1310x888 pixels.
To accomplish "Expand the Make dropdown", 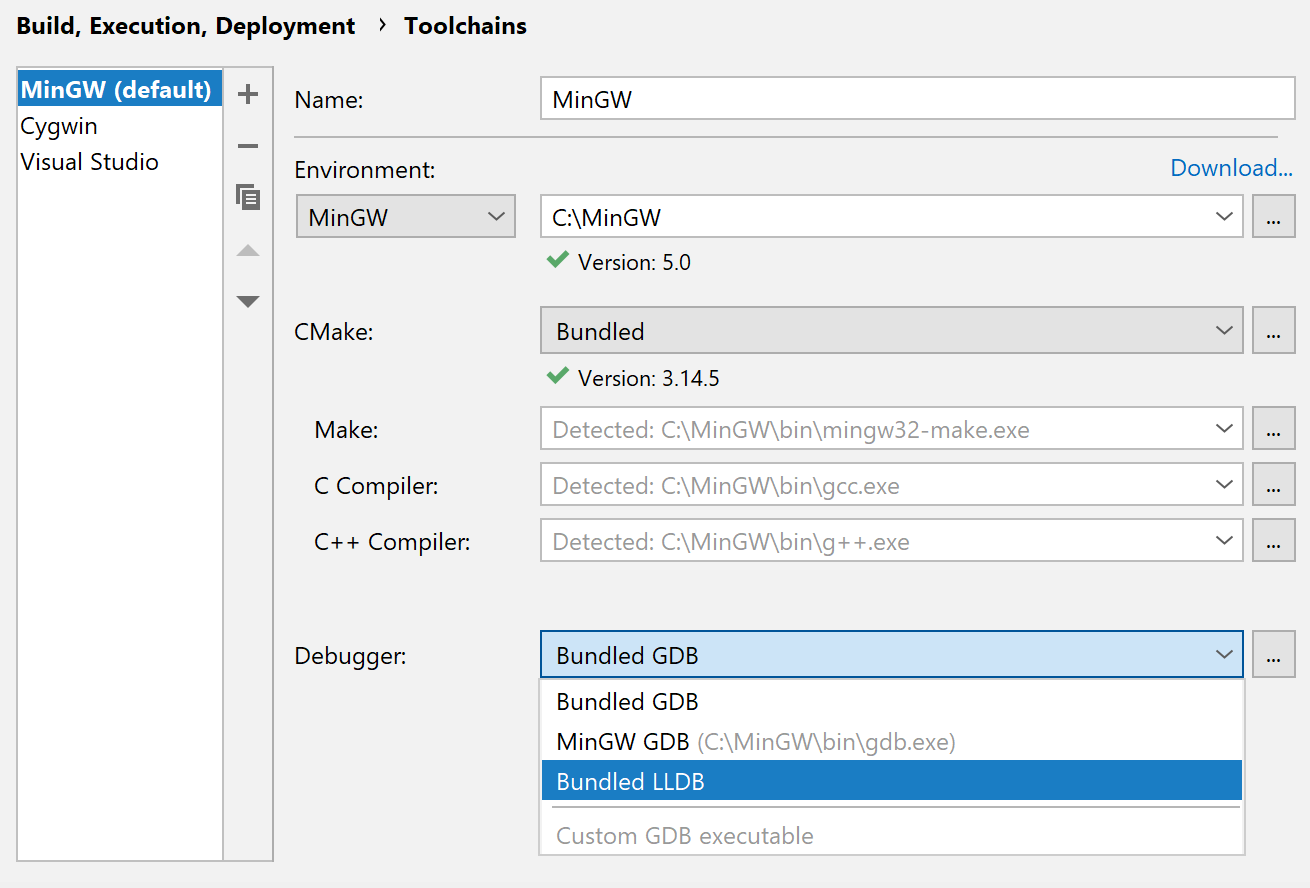I will [1224, 429].
